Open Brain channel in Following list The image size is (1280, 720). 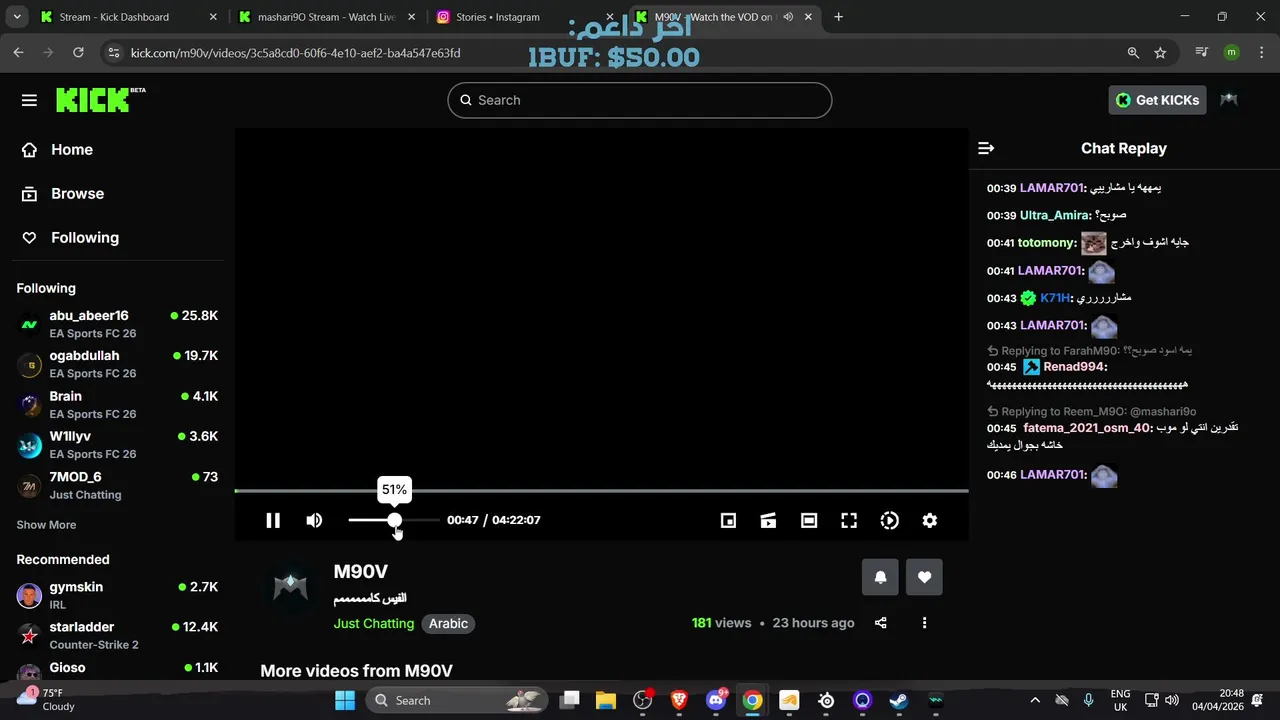(118, 404)
